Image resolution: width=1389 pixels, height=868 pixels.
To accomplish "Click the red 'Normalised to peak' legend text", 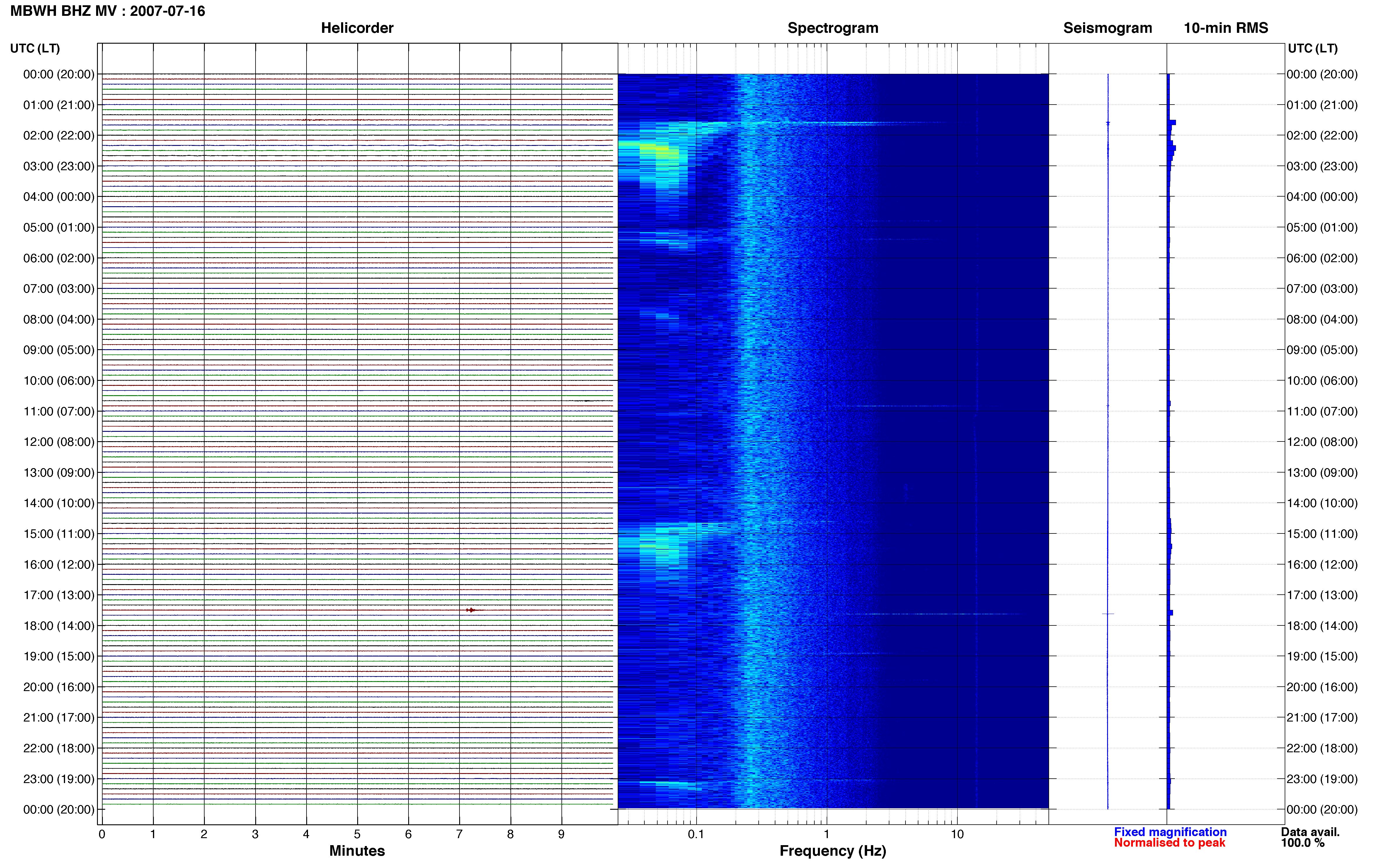I will click(x=1169, y=843).
